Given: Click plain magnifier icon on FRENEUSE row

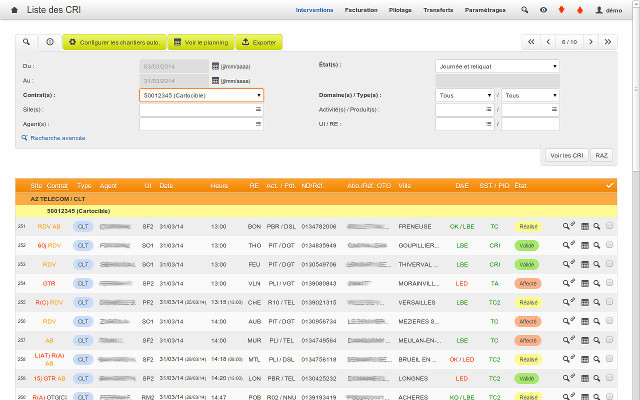Looking at the screenshot, I should (597, 226).
